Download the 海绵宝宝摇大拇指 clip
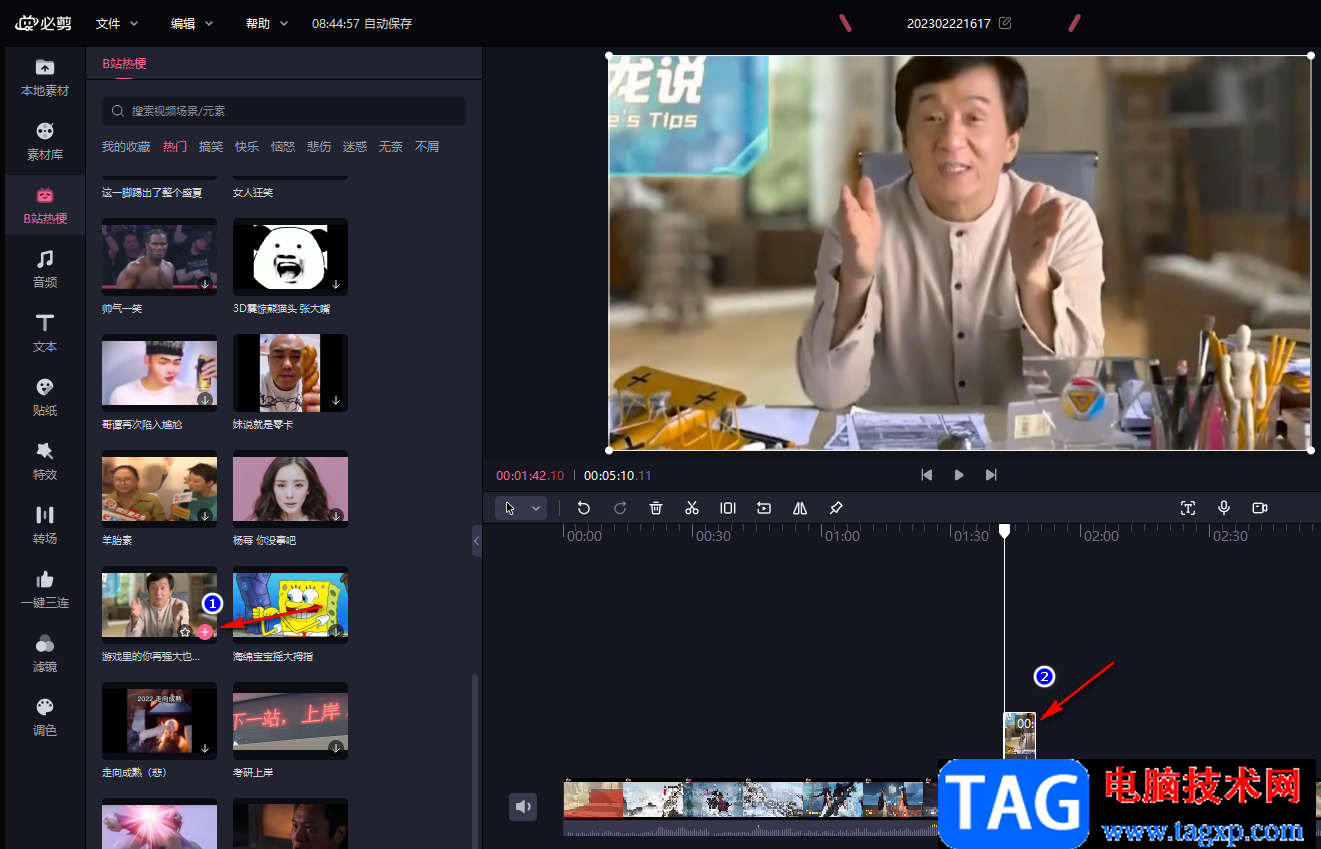1321x849 pixels. coord(336,632)
